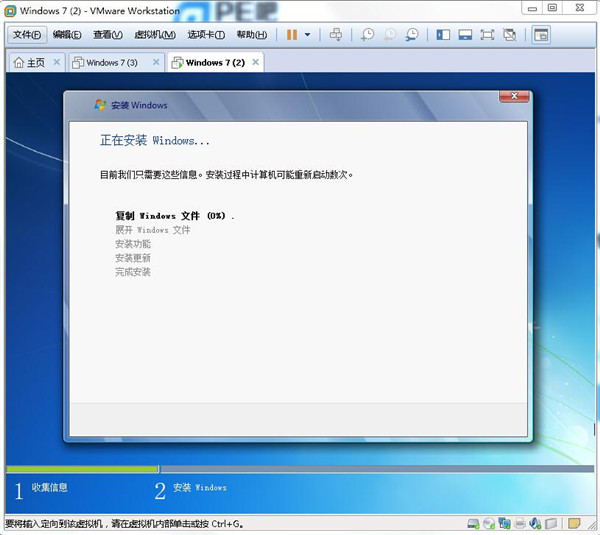600x535 pixels.
Task: Close the Windows 7 (2) tab
Action: coord(256,62)
